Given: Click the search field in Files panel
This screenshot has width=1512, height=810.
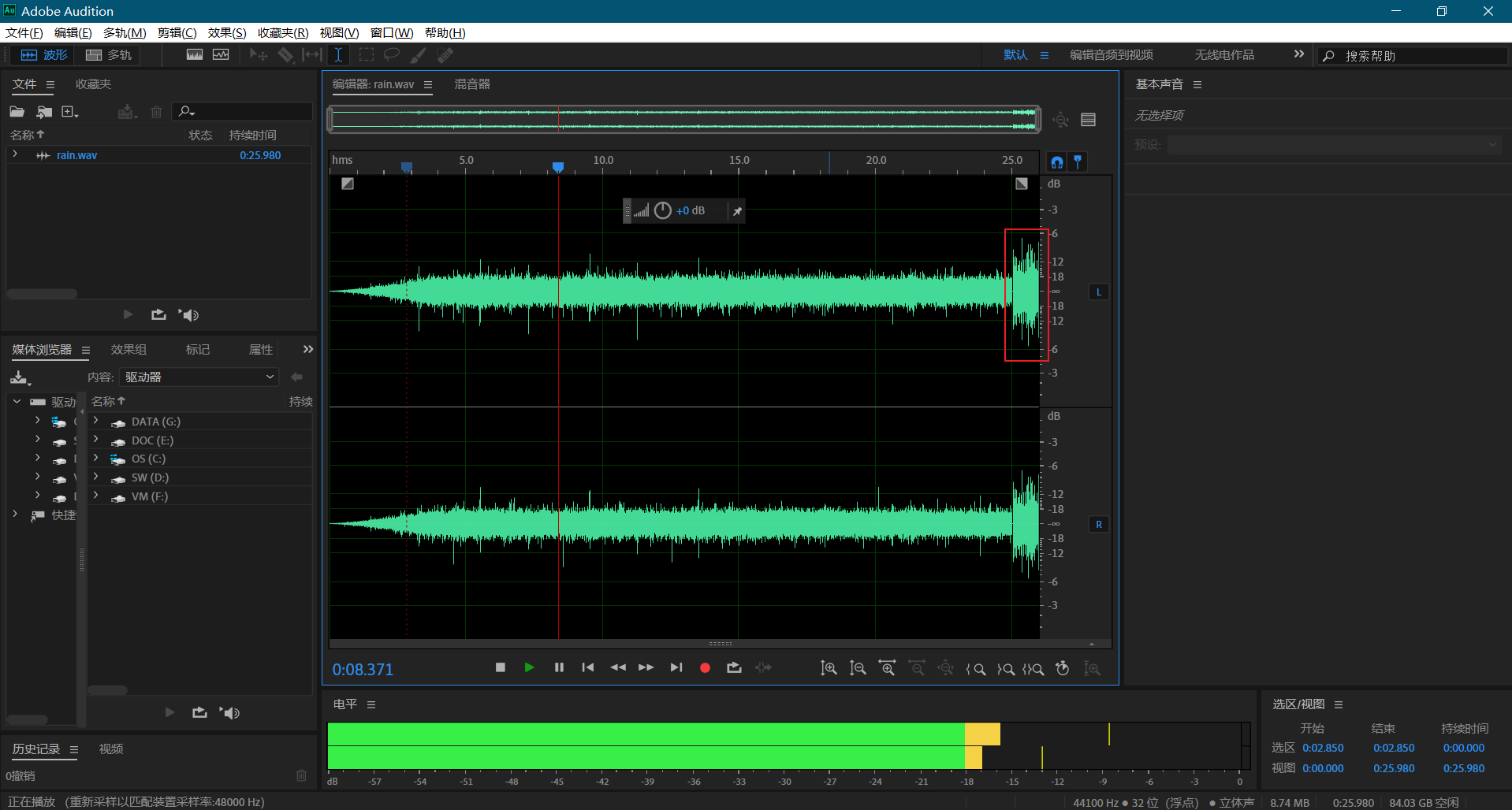Looking at the screenshot, I should (x=243, y=112).
